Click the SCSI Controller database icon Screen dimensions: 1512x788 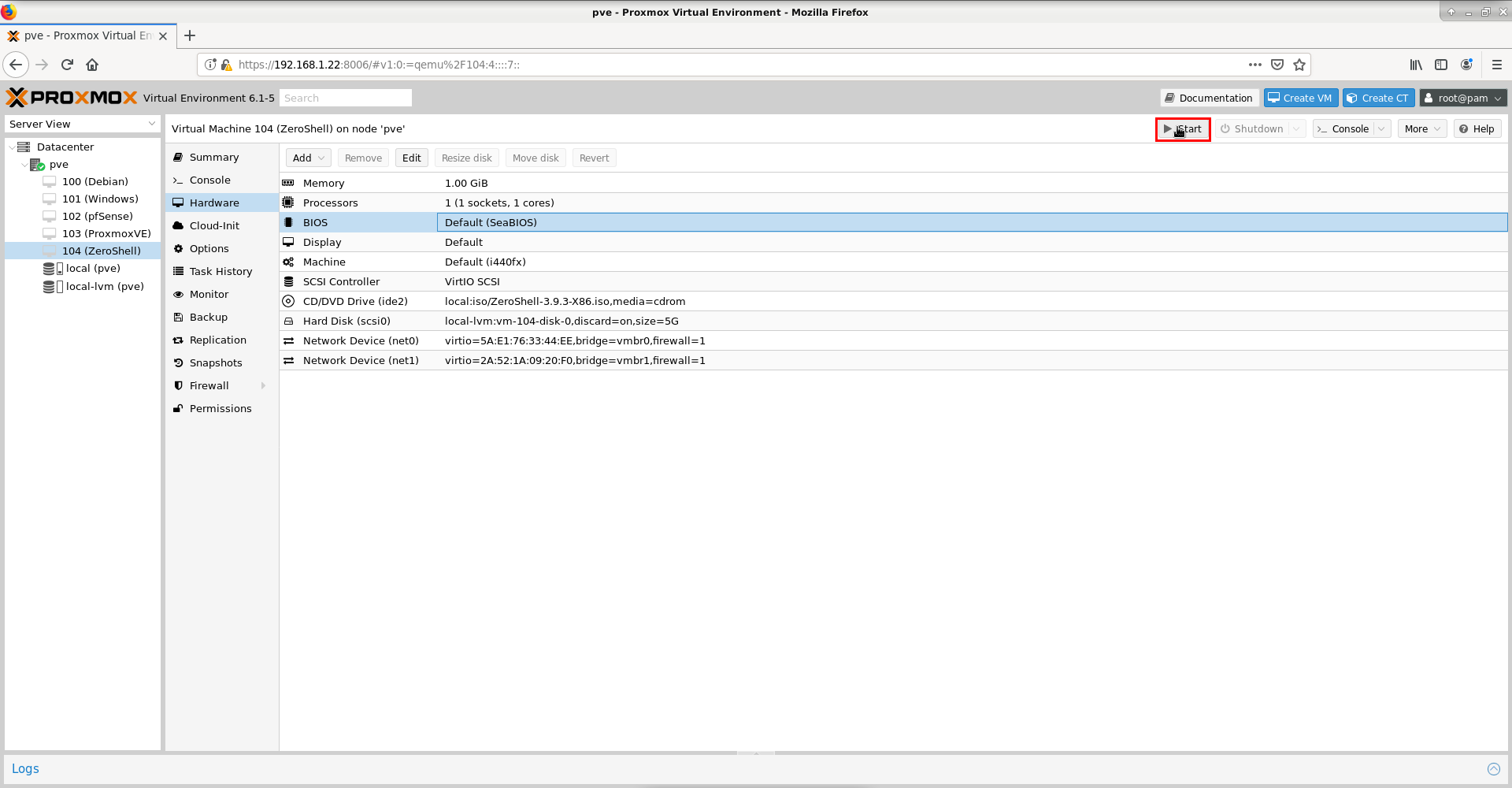[x=288, y=281]
